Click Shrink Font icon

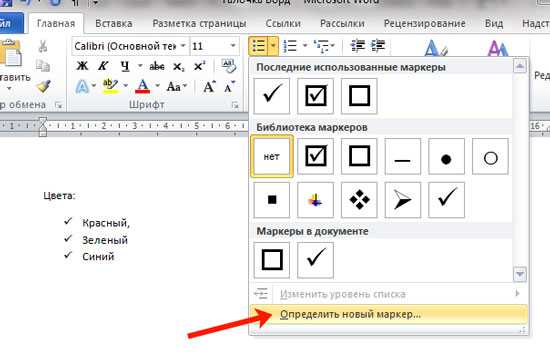click(230, 87)
